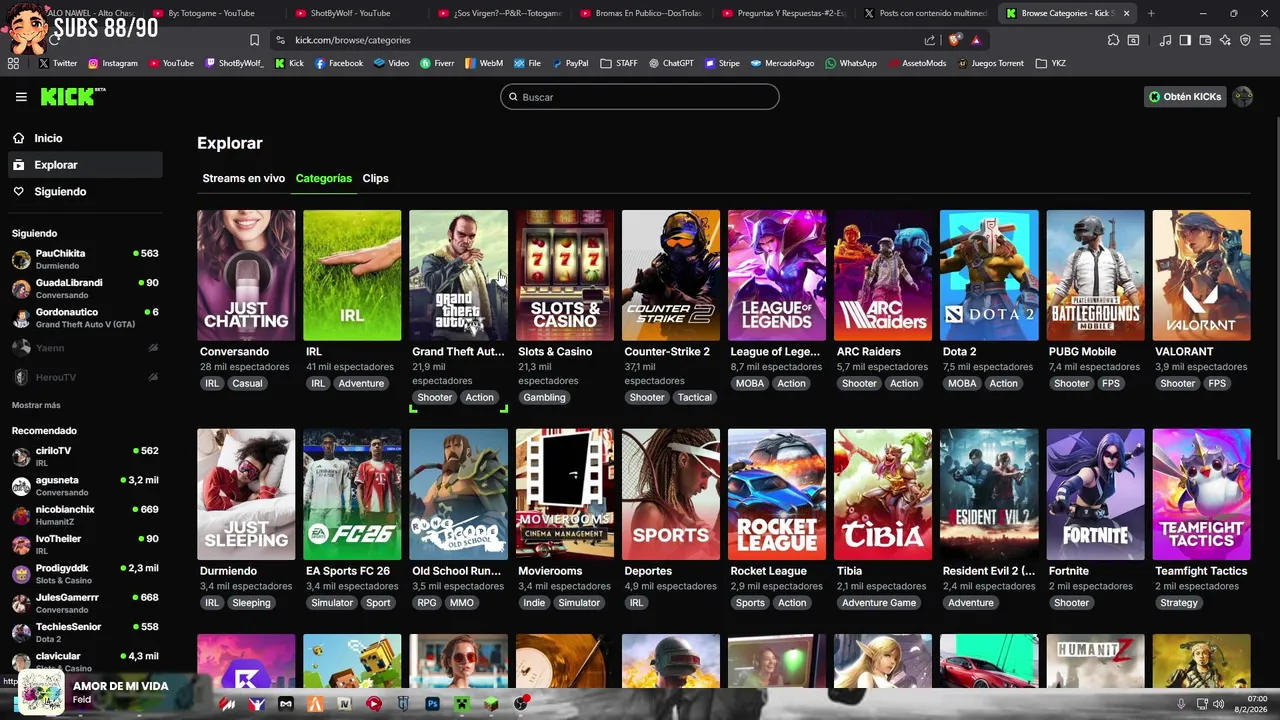Open PauChikita's channel in sidebar
This screenshot has width=1280, height=720.
(85, 259)
